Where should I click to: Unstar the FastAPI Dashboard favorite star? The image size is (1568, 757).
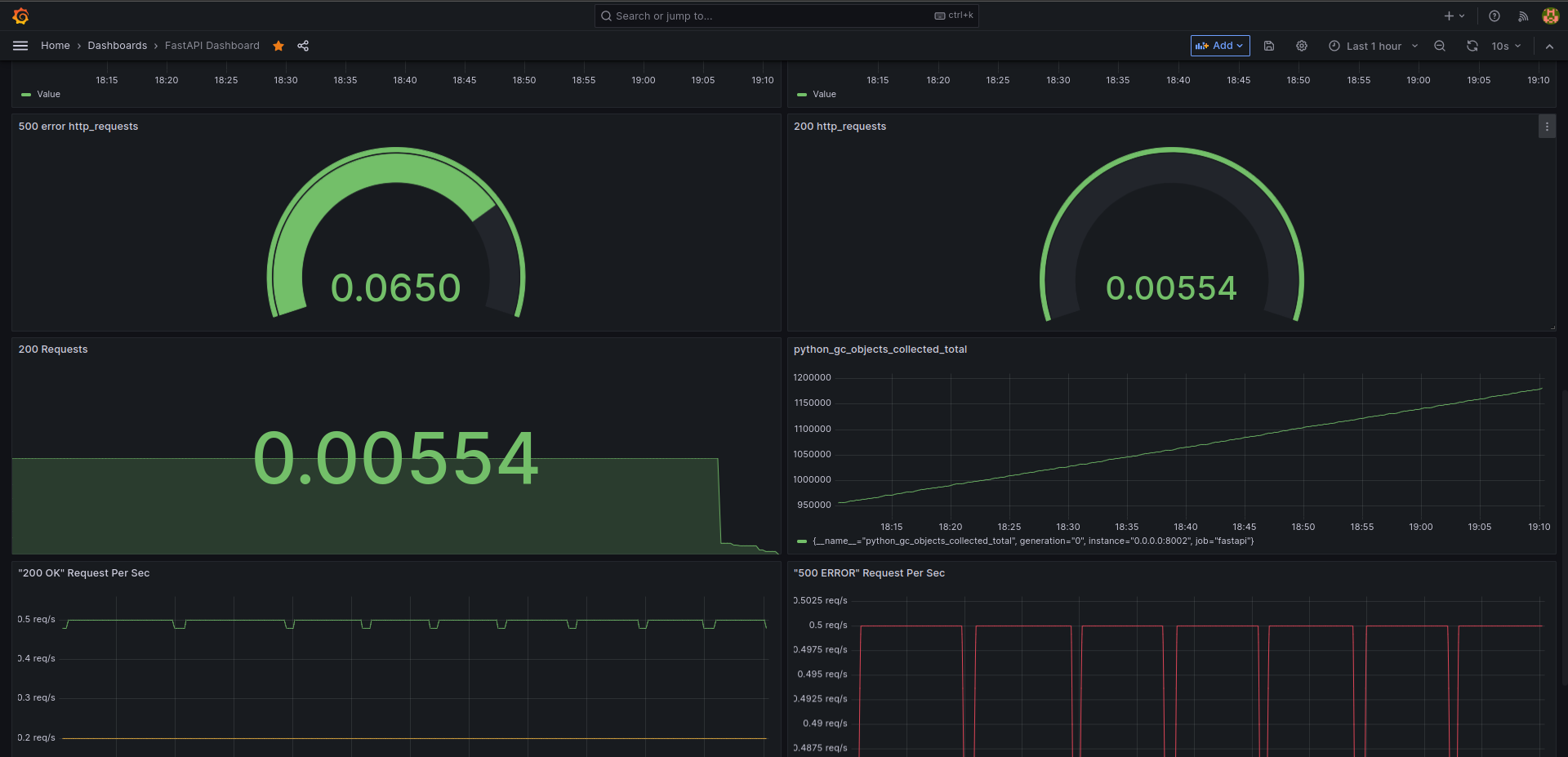[278, 46]
